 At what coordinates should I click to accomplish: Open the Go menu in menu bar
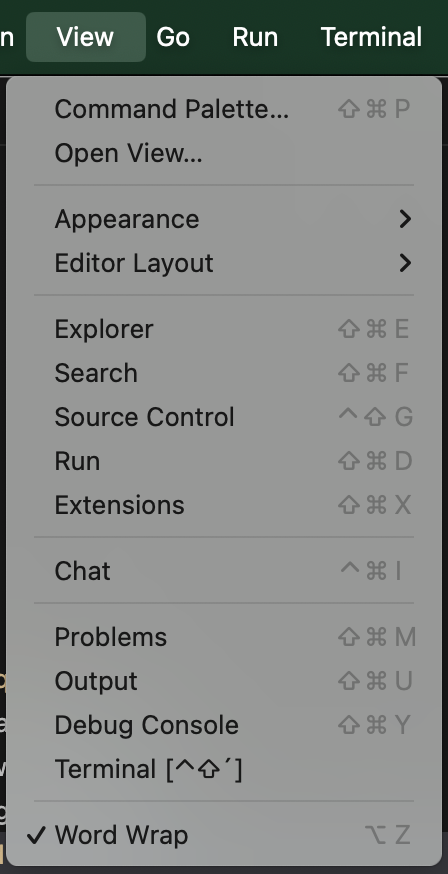tap(173, 37)
